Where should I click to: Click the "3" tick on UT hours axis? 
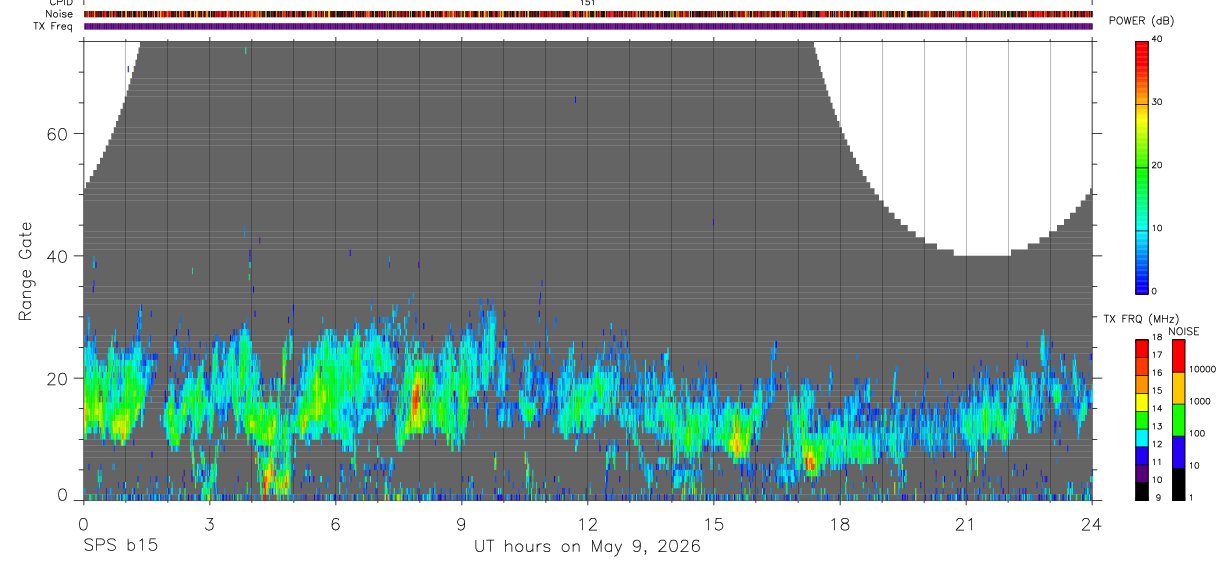tap(209, 524)
